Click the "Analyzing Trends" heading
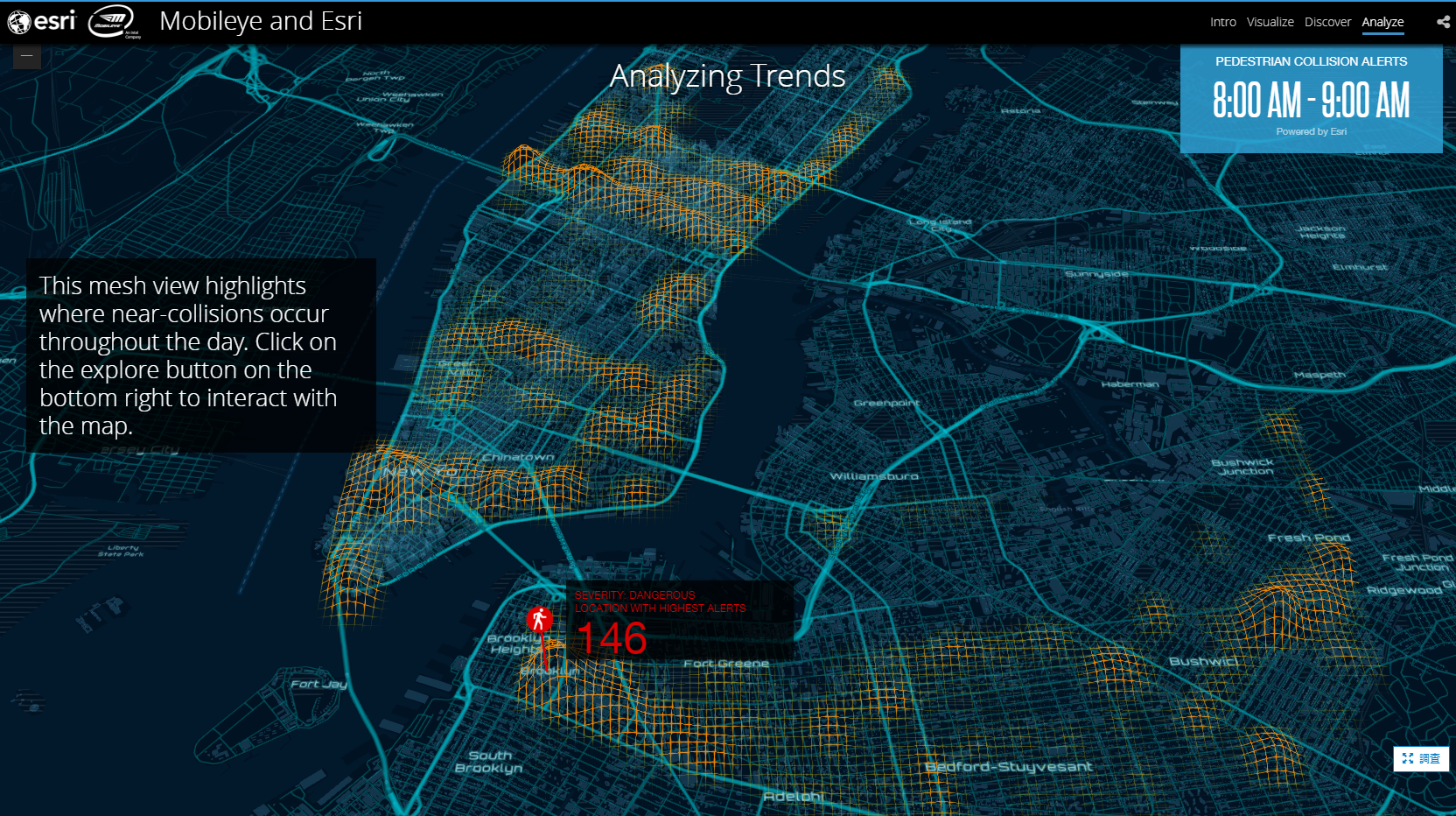The height and width of the screenshot is (816, 1456). coord(727,76)
